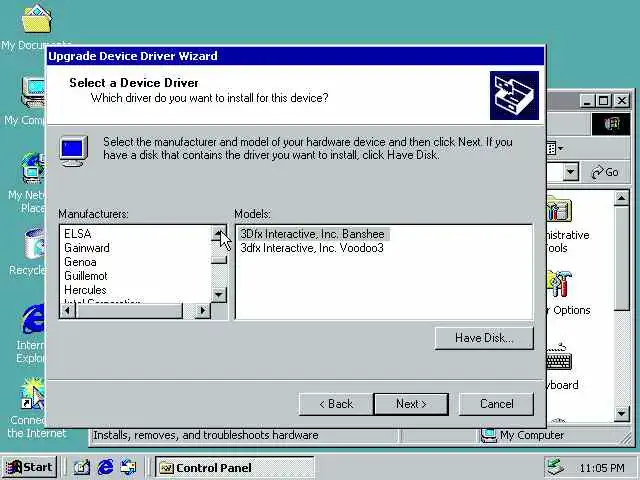The width and height of the screenshot is (640, 480).
Task: Select Gainward in Manufacturers list
Action: (x=87, y=248)
